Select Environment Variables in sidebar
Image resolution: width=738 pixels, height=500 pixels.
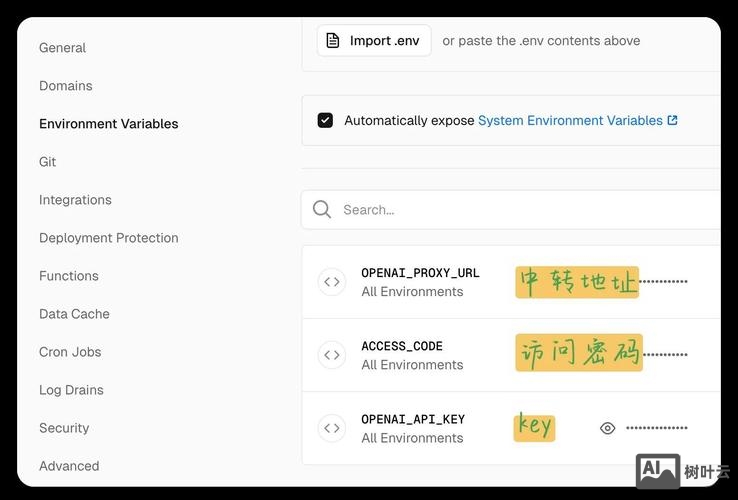point(108,124)
